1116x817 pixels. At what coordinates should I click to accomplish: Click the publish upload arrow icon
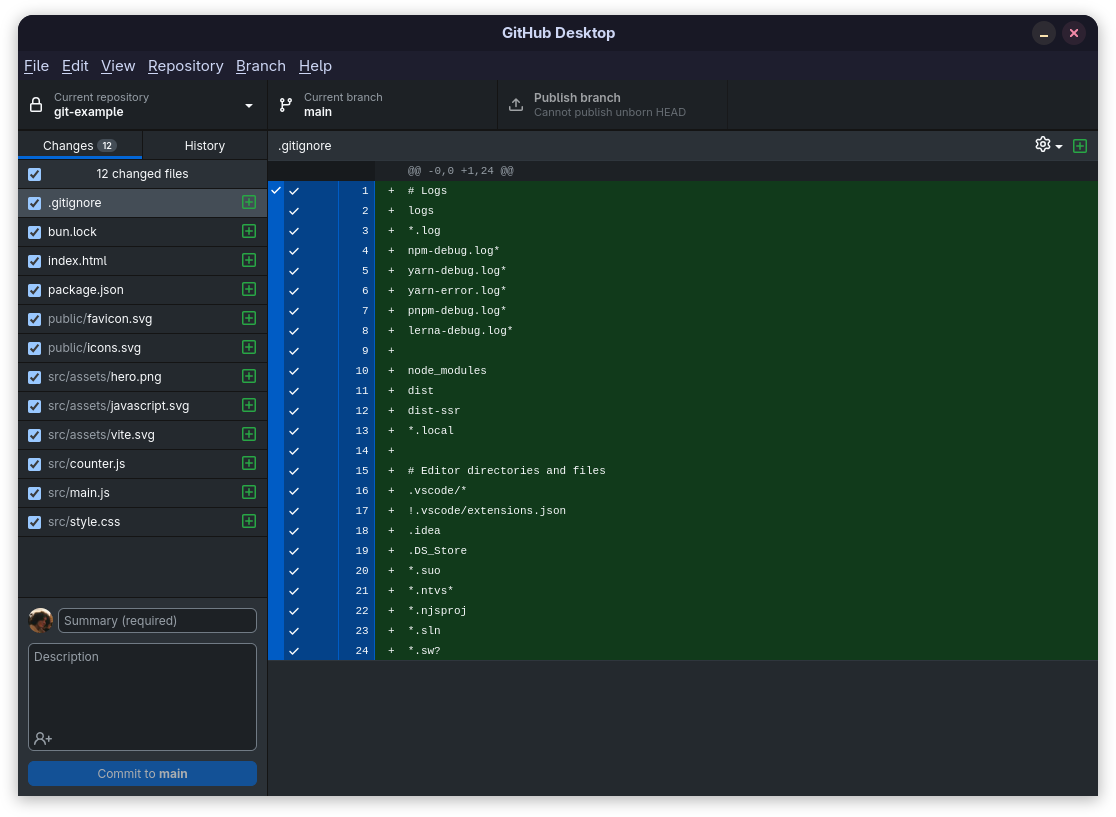click(516, 105)
